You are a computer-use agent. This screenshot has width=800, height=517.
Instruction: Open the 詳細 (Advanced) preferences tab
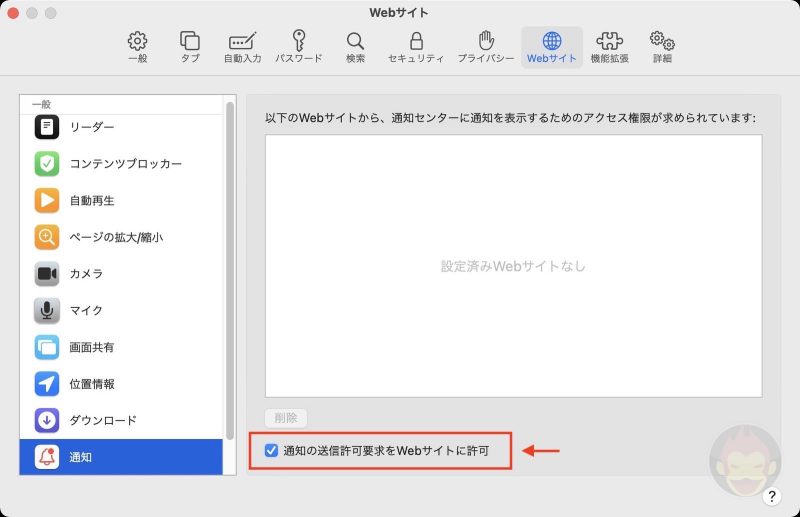pos(662,47)
